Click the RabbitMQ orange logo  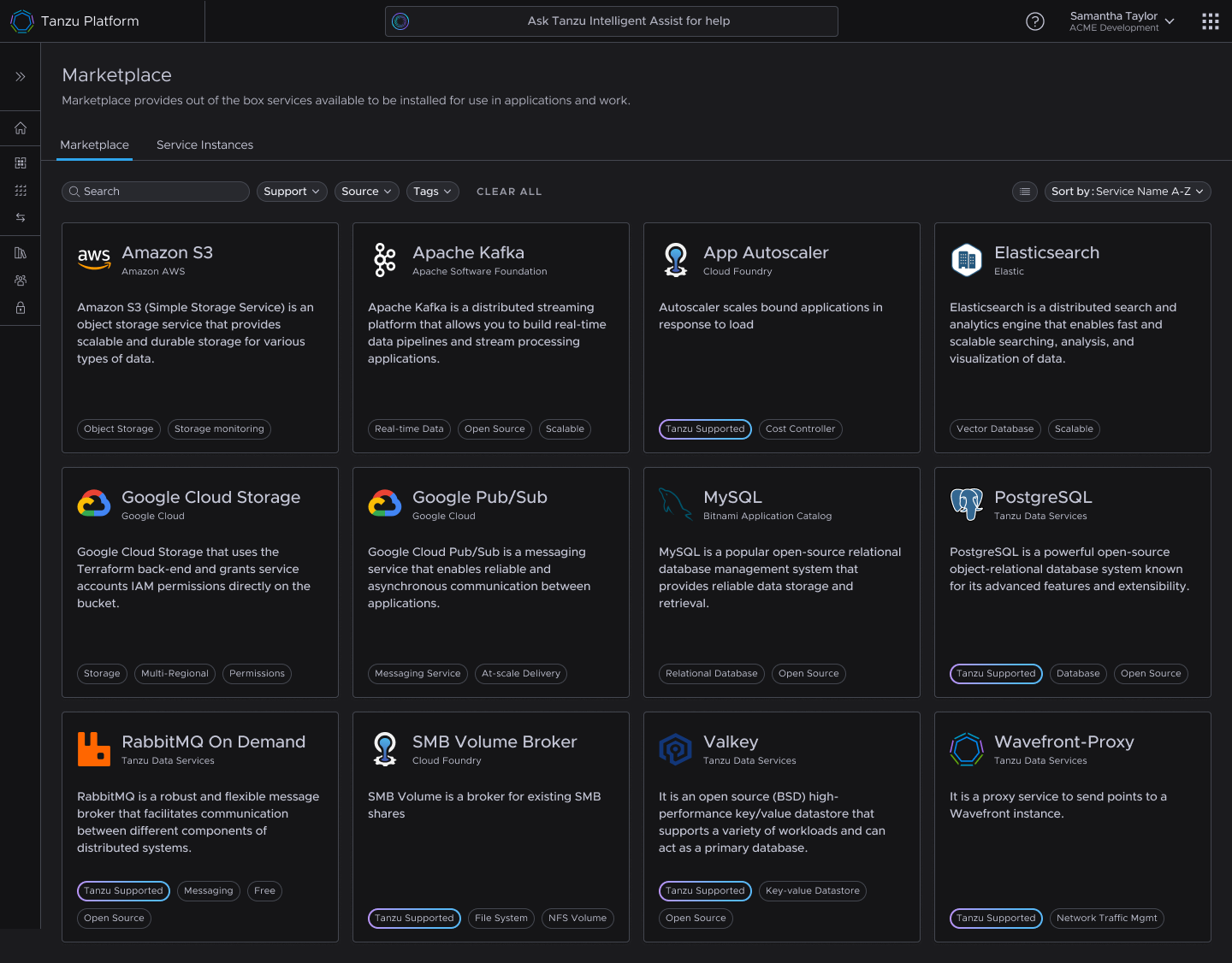tap(94, 749)
